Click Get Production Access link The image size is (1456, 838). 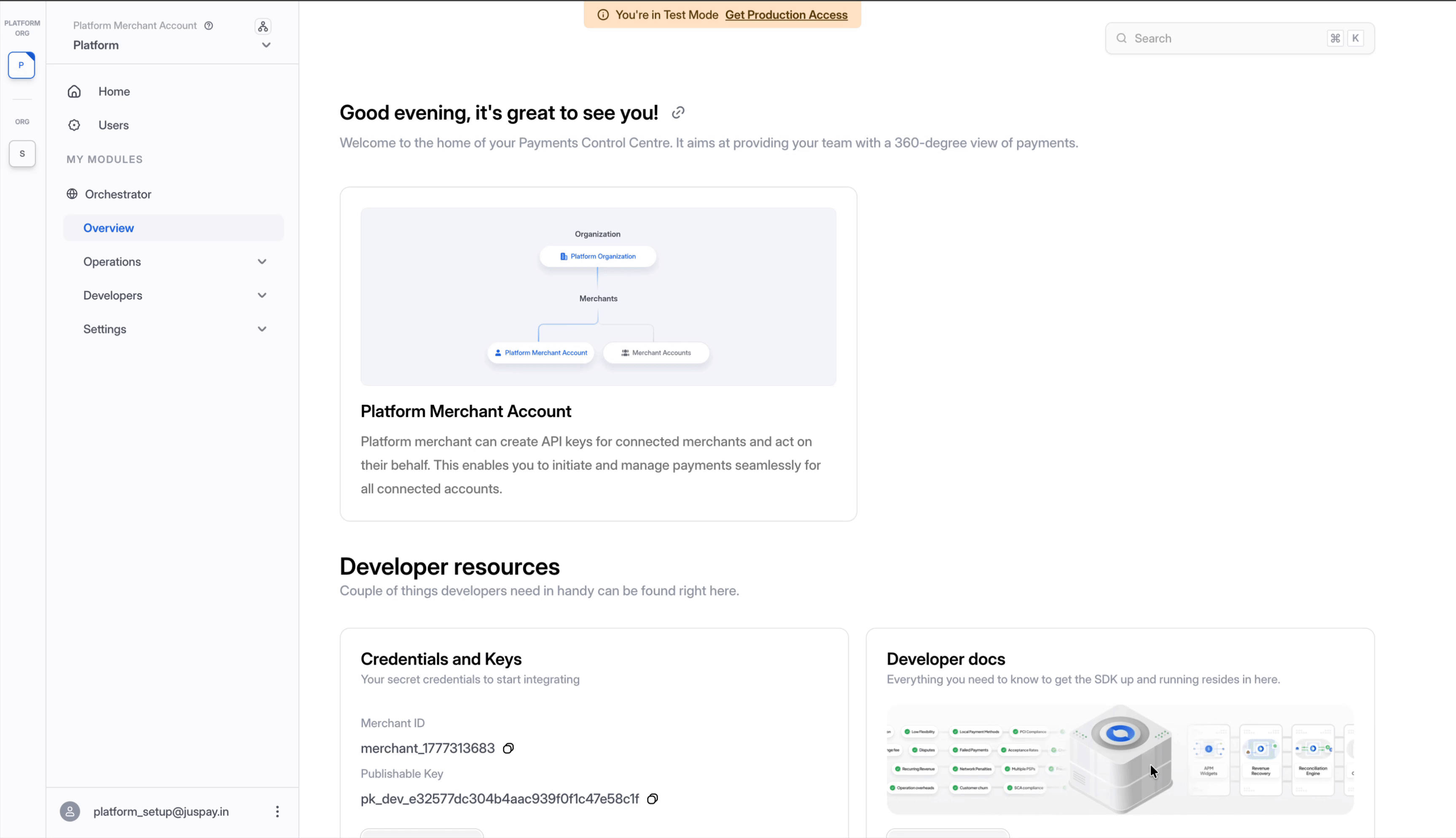tap(786, 15)
